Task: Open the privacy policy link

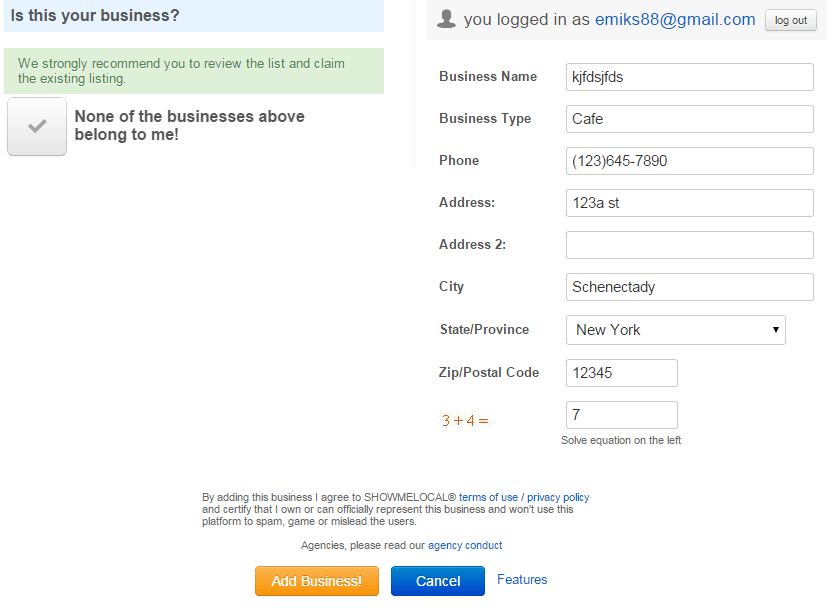Action: point(558,497)
